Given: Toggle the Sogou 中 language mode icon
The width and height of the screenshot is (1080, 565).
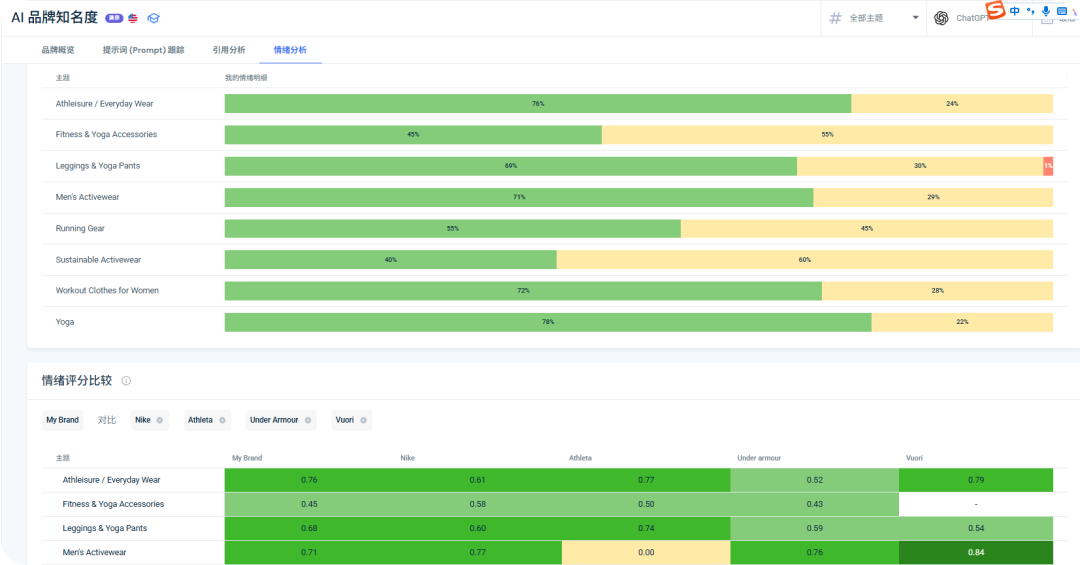Looking at the screenshot, I should click(x=1015, y=11).
